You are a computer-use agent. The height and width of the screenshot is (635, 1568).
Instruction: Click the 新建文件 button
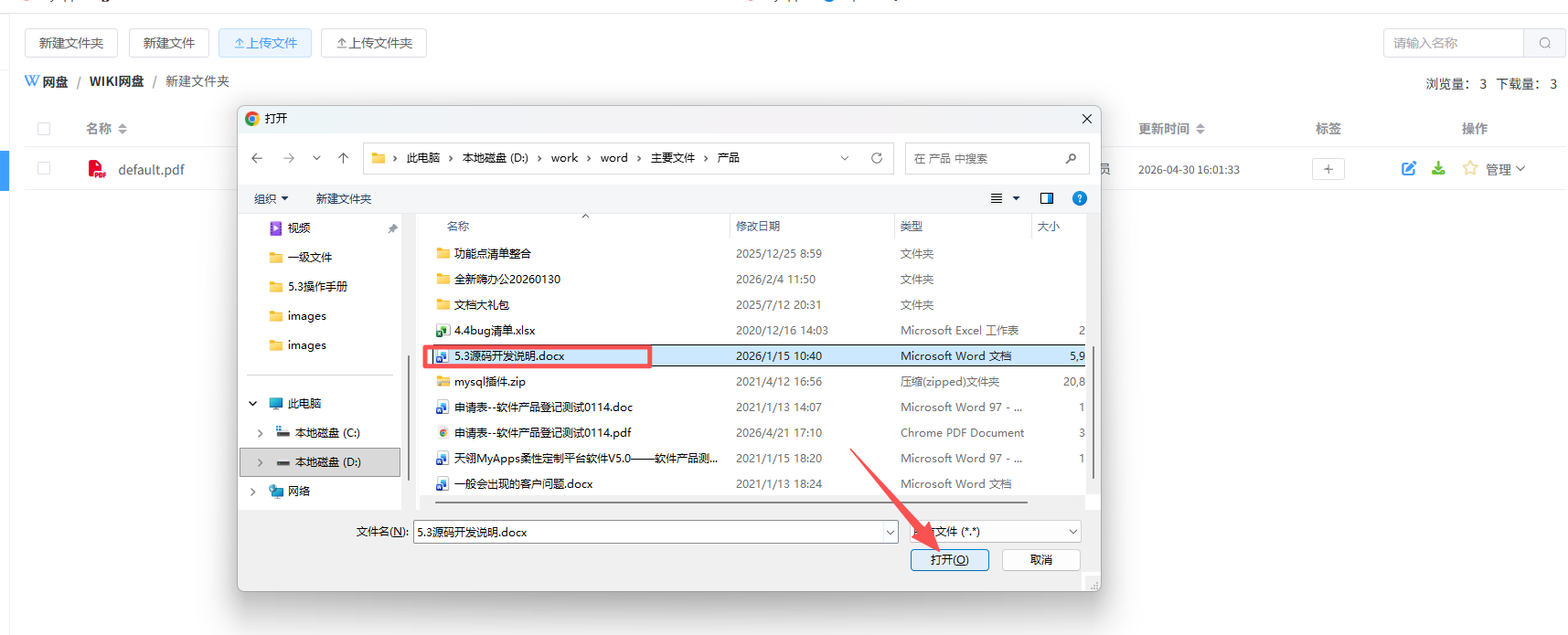coord(169,43)
